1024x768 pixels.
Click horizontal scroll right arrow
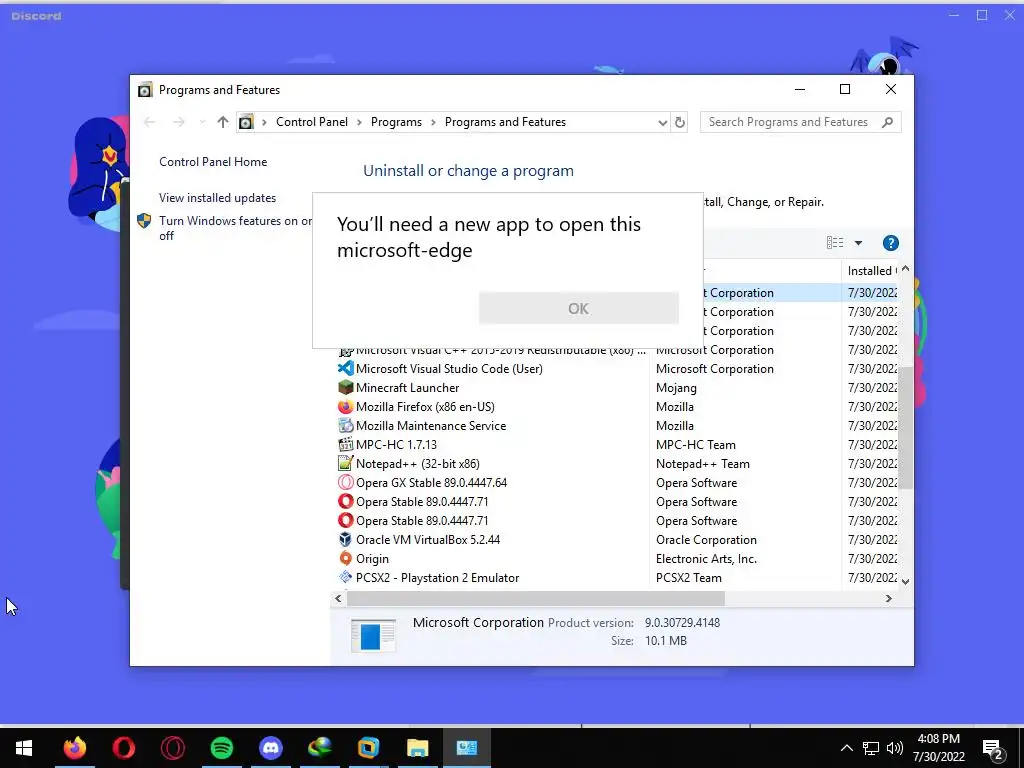point(888,598)
